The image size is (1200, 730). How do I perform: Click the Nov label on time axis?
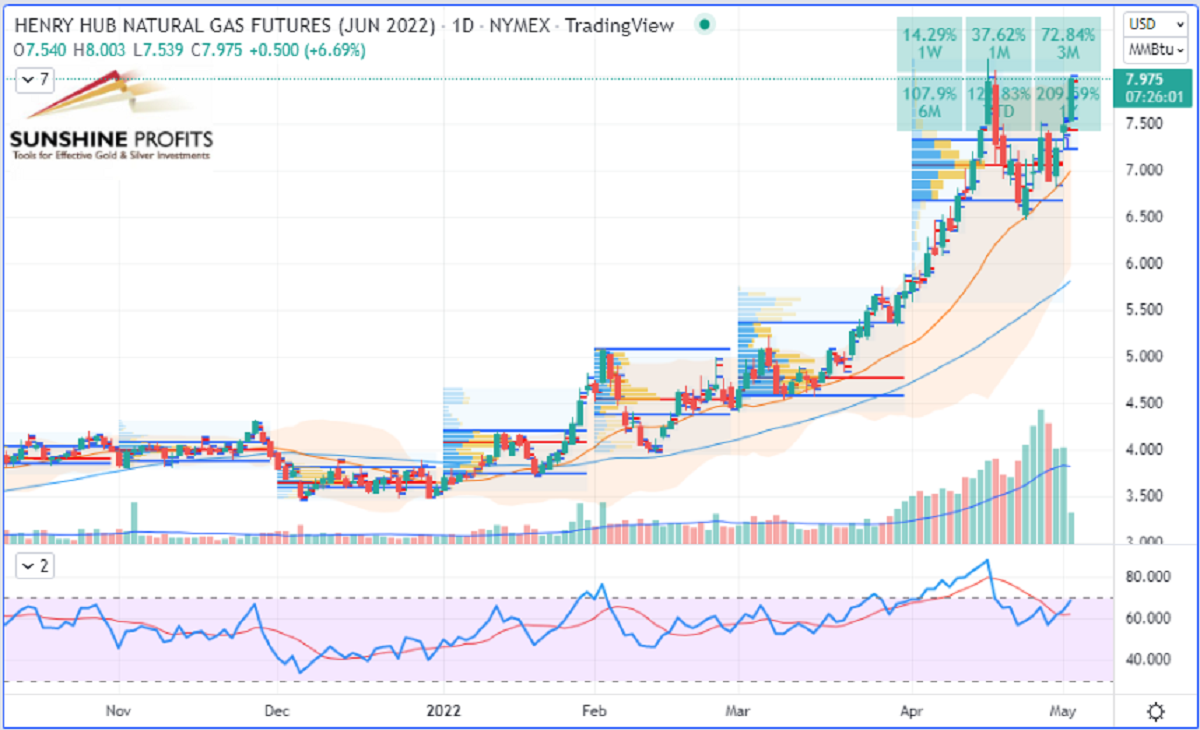pos(119,713)
